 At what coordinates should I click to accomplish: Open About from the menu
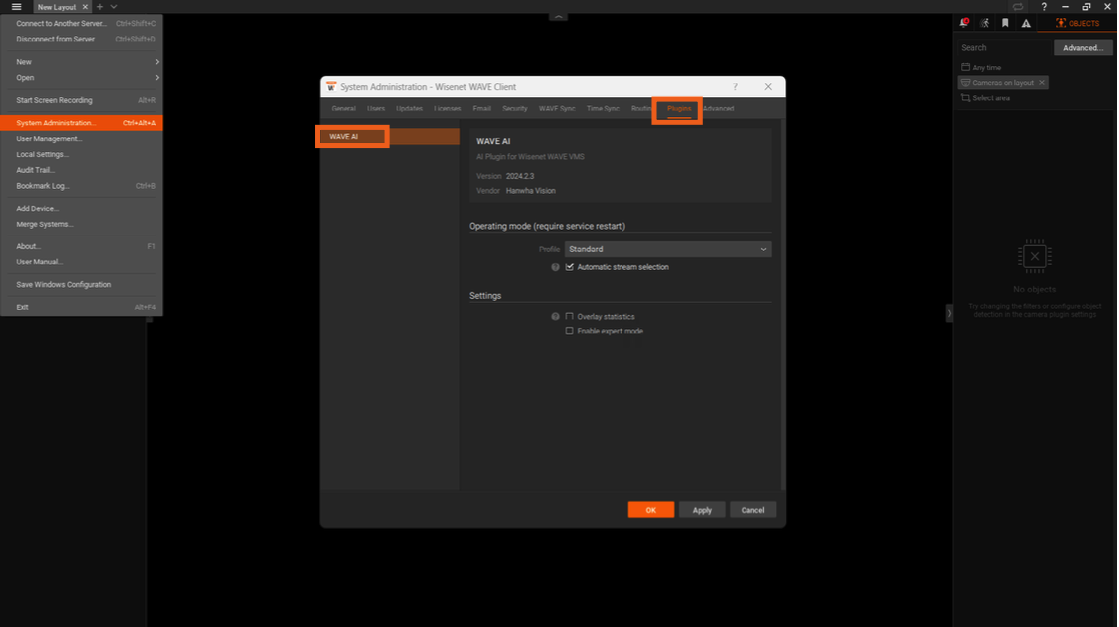[x=81, y=247]
